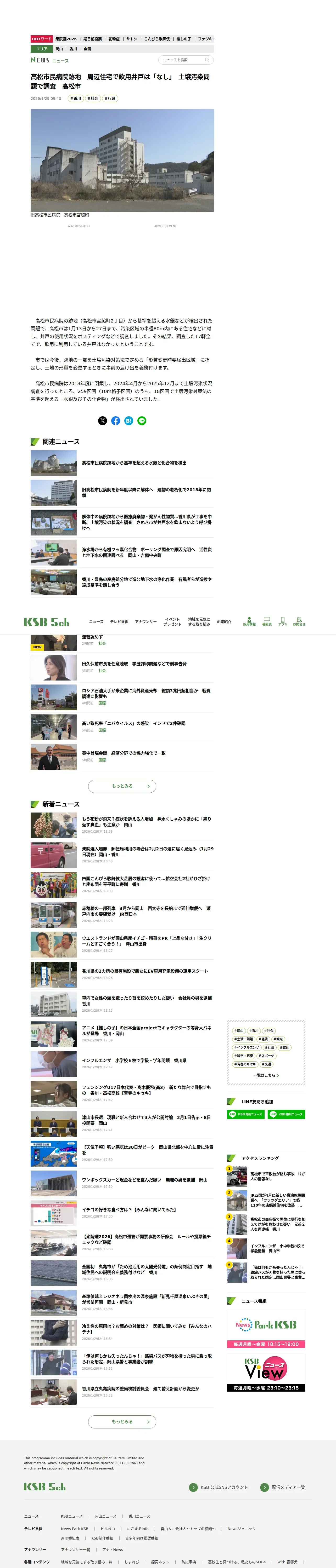Click sidebar tag #インフルエンザ

247,1048
